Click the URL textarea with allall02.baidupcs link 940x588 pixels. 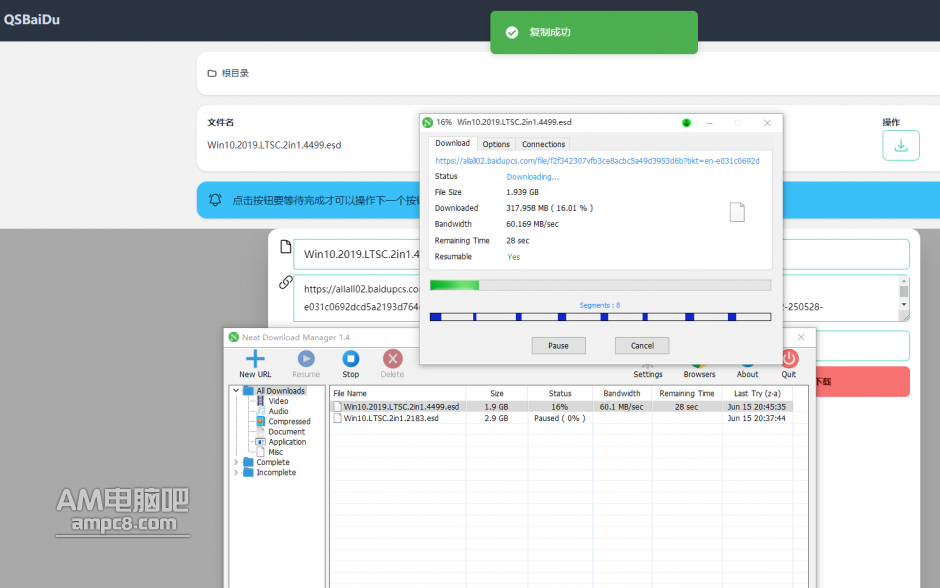point(601,298)
